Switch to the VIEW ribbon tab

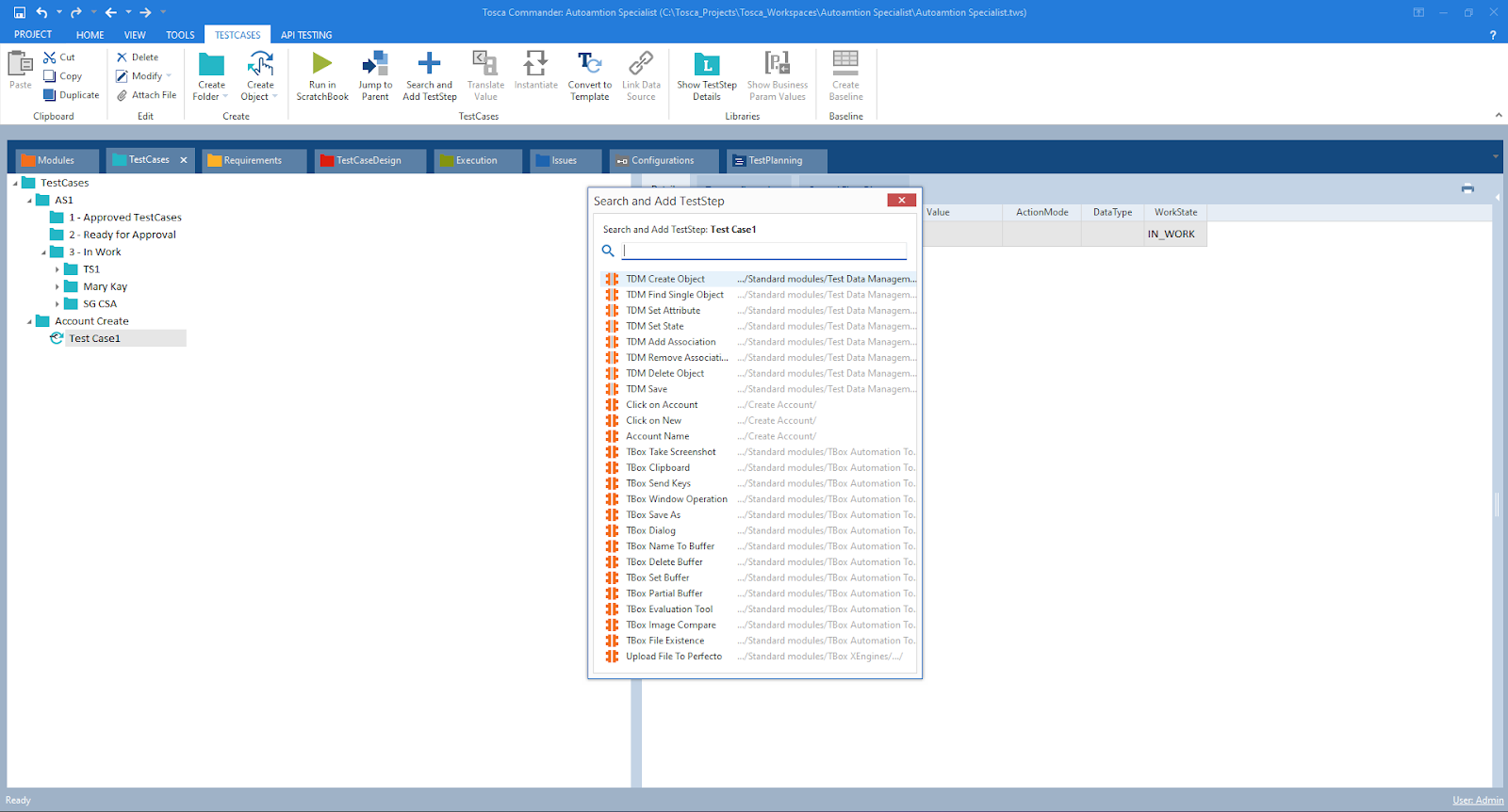pyautogui.click(x=135, y=35)
